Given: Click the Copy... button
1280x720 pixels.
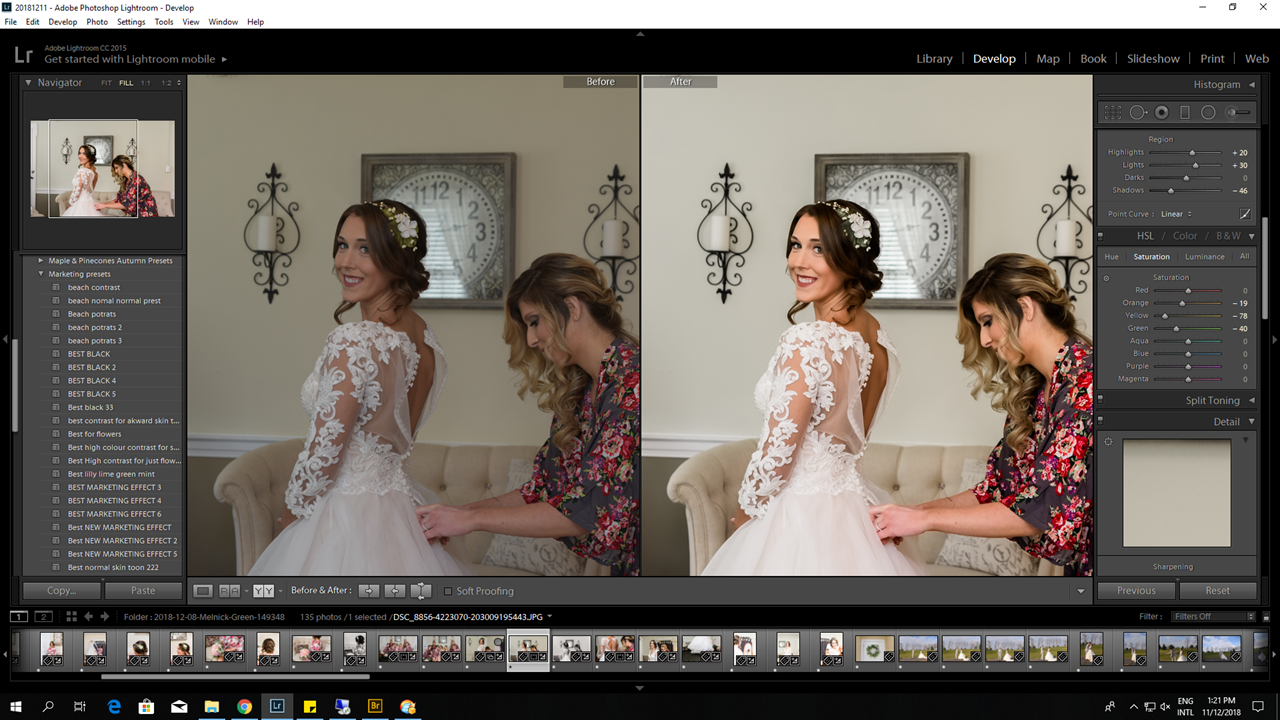Looking at the screenshot, I should coord(61,591).
